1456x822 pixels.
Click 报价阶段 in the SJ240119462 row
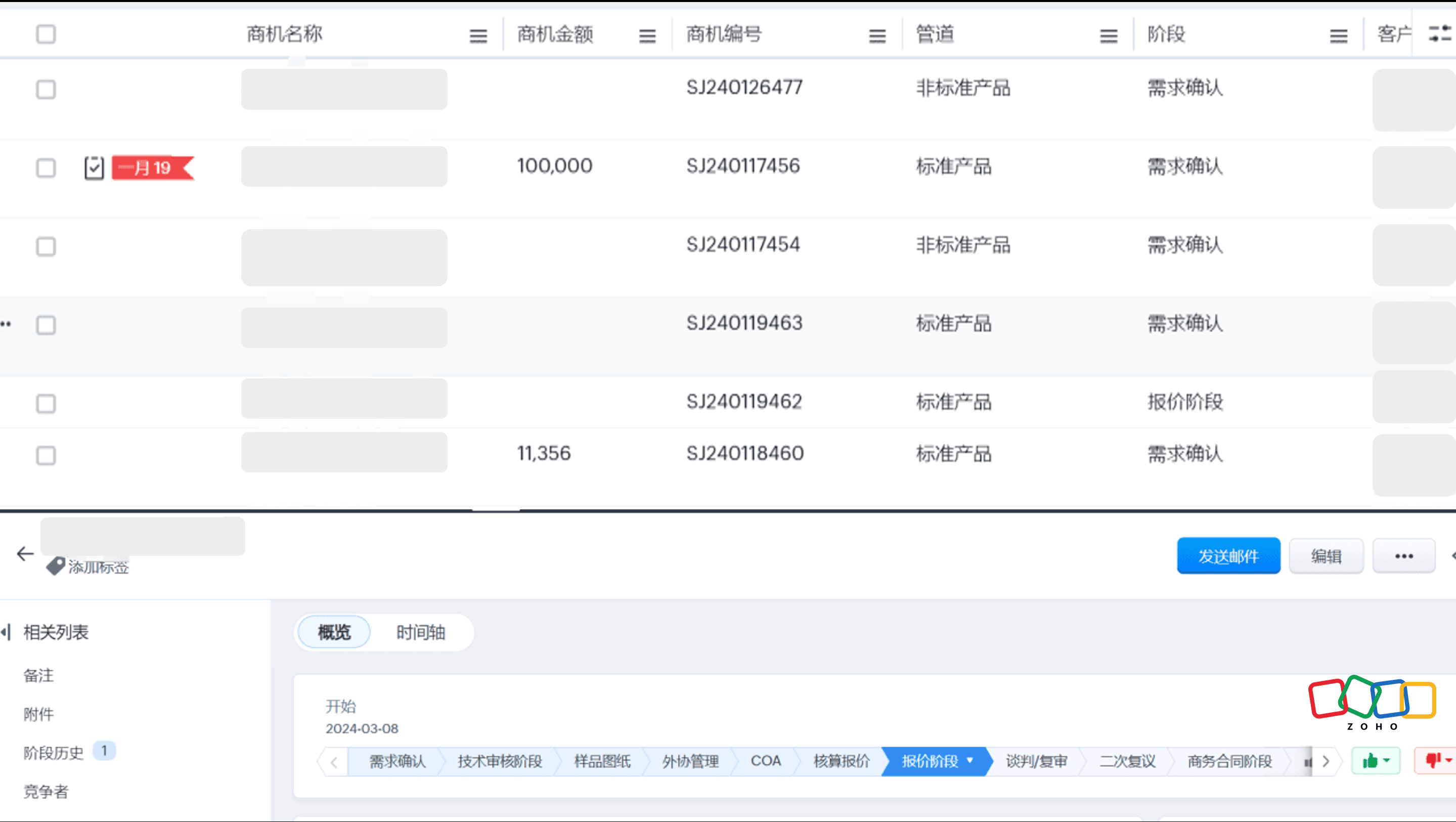click(1185, 402)
